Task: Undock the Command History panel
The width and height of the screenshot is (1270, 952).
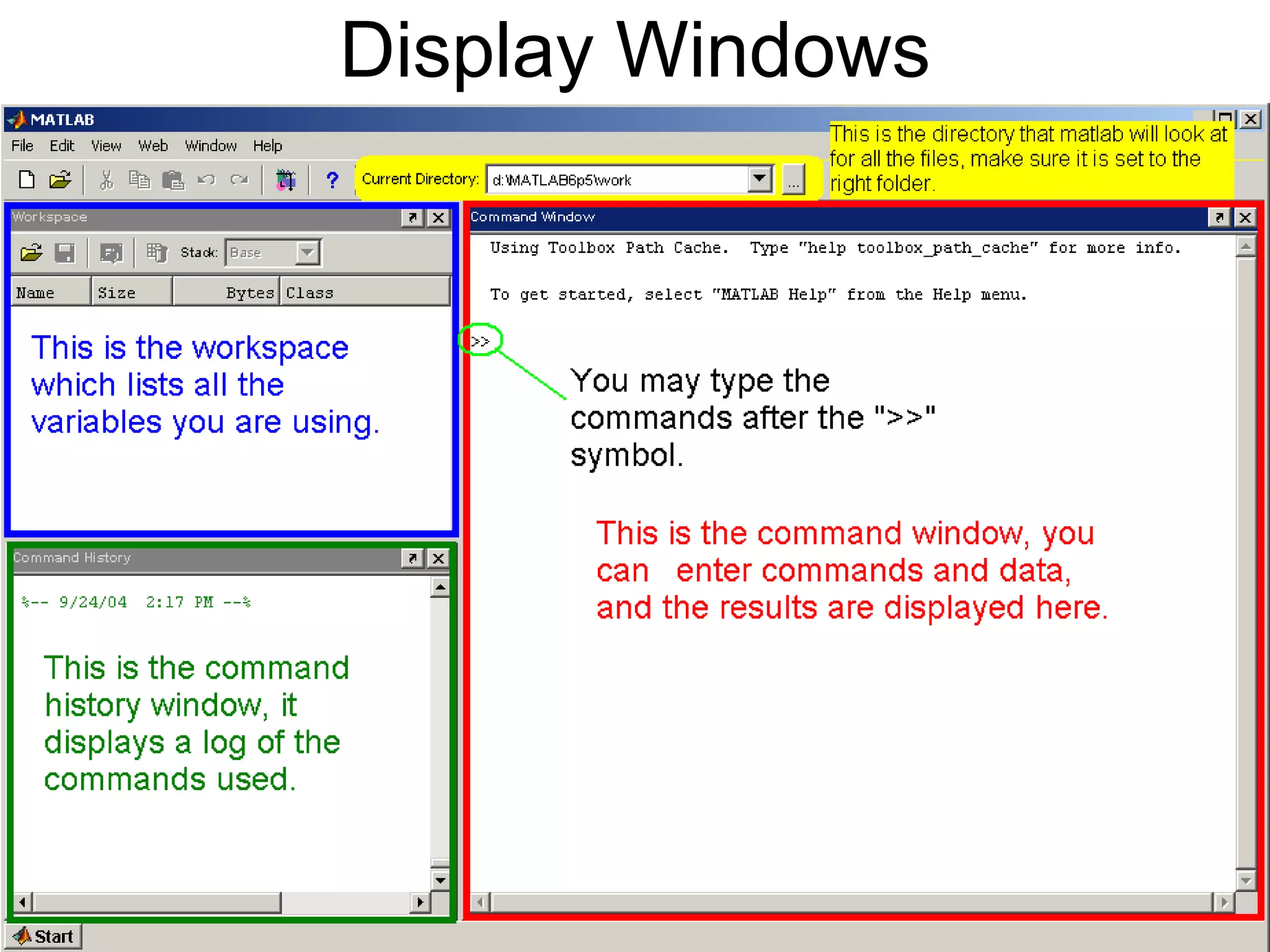Action: [412, 558]
